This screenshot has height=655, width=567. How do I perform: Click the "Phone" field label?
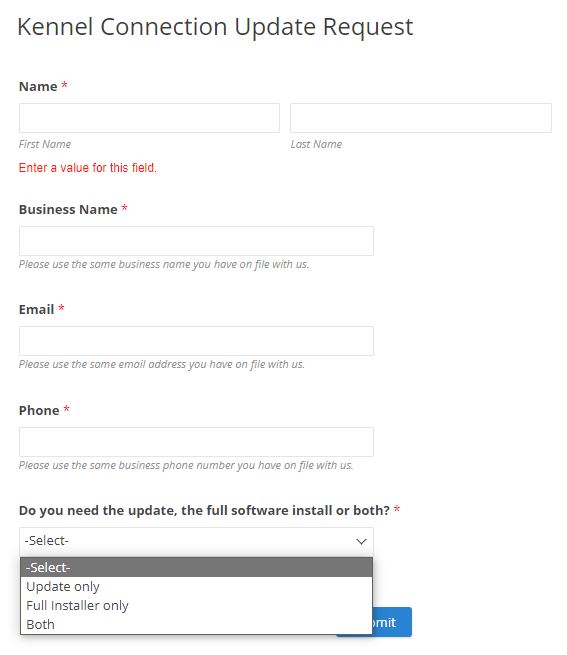tap(39, 410)
